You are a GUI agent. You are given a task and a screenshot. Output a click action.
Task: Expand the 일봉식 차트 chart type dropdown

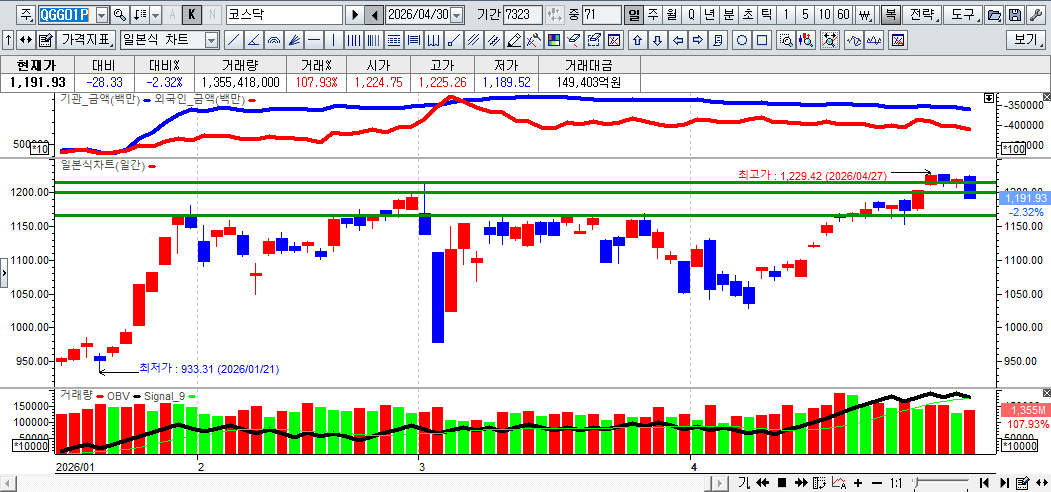210,40
